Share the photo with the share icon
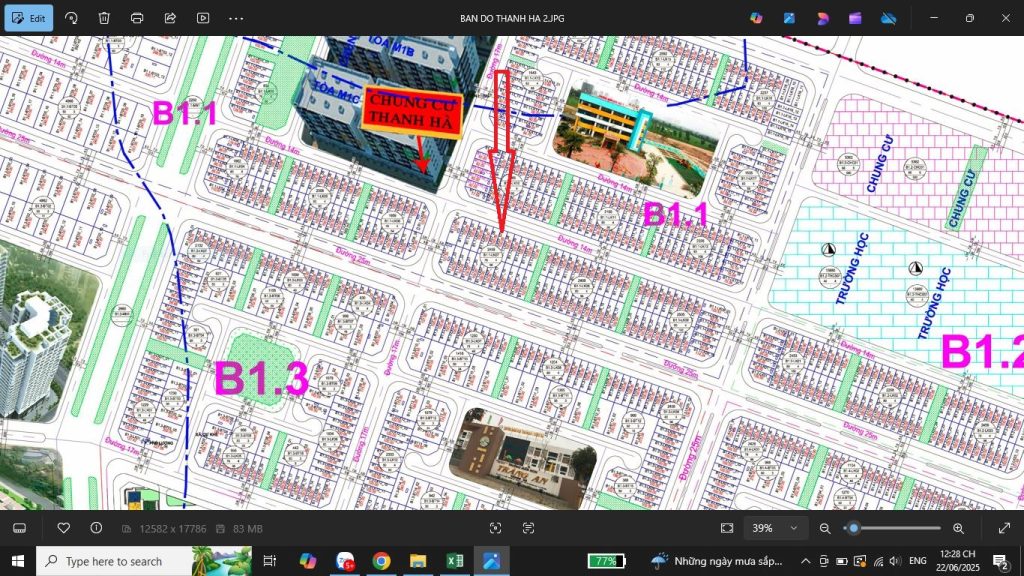The height and width of the screenshot is (576, 1024). 170,18
